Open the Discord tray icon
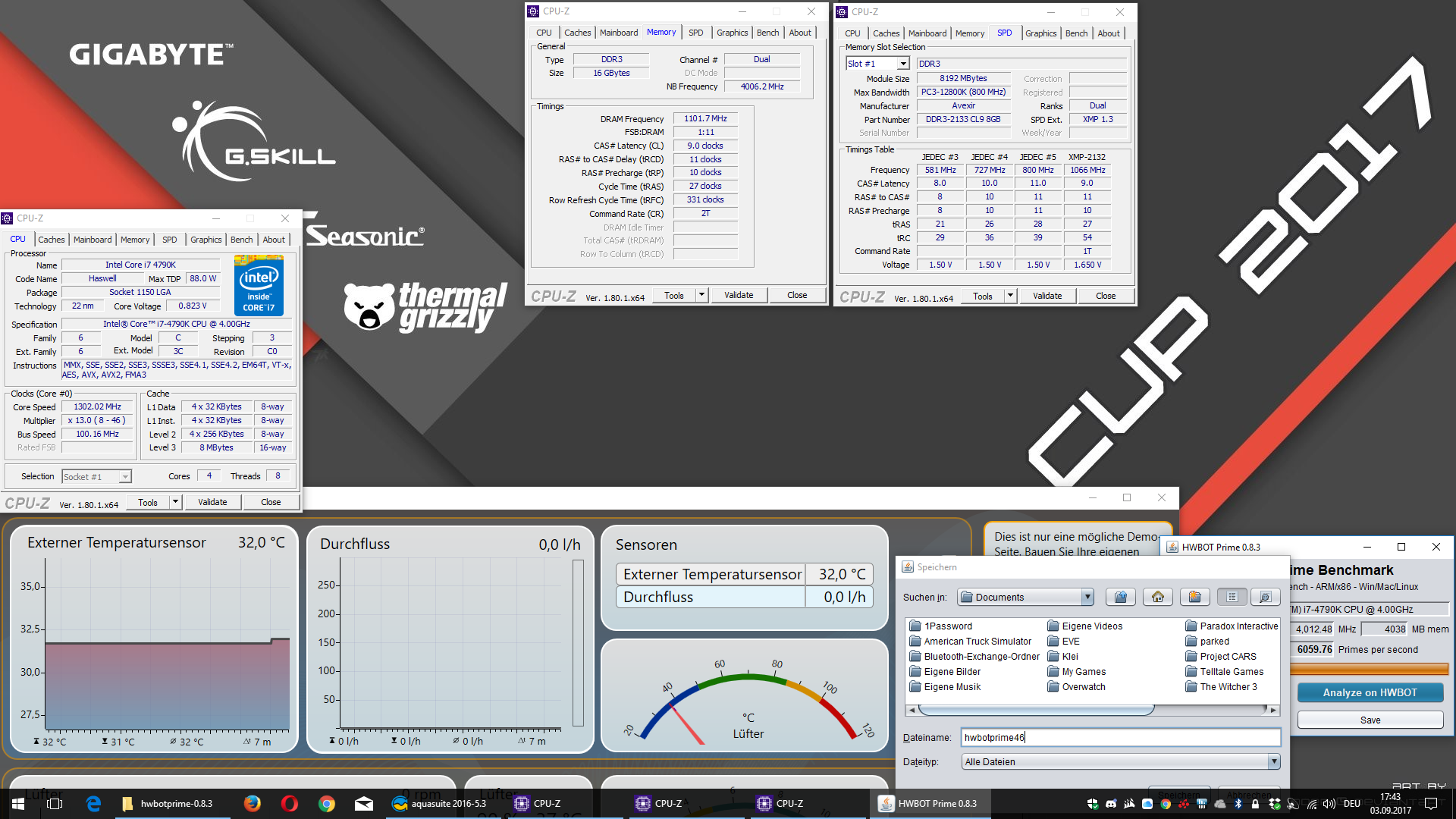1456x819 pixels. 1111,804
